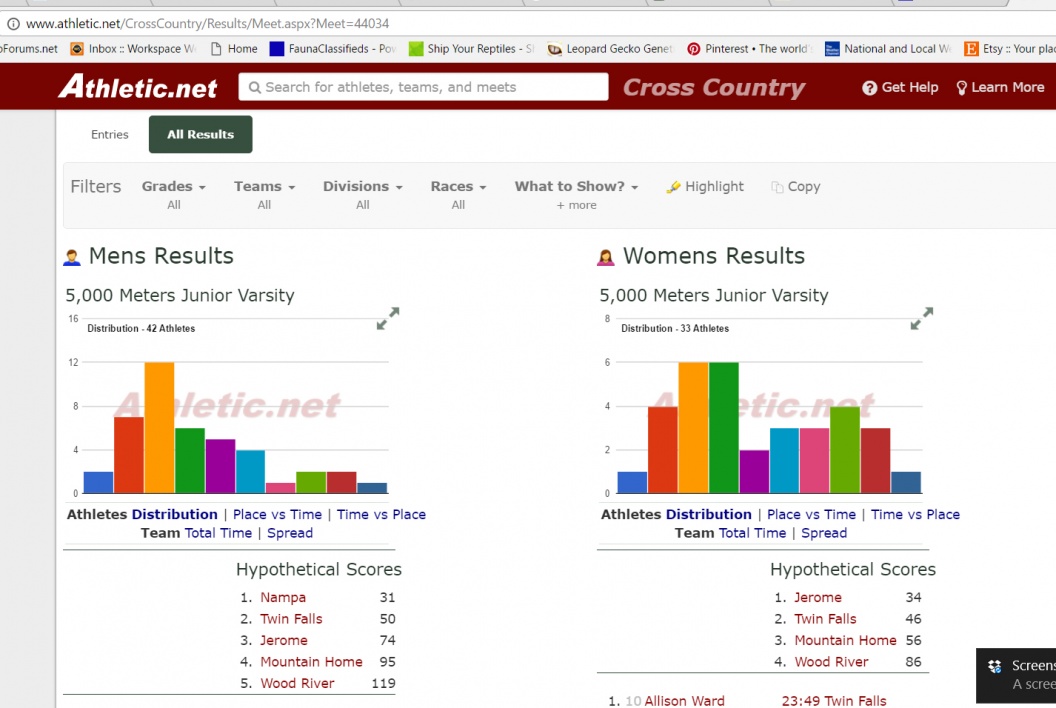Open Nampa team in Mens scores

point(283,598)
